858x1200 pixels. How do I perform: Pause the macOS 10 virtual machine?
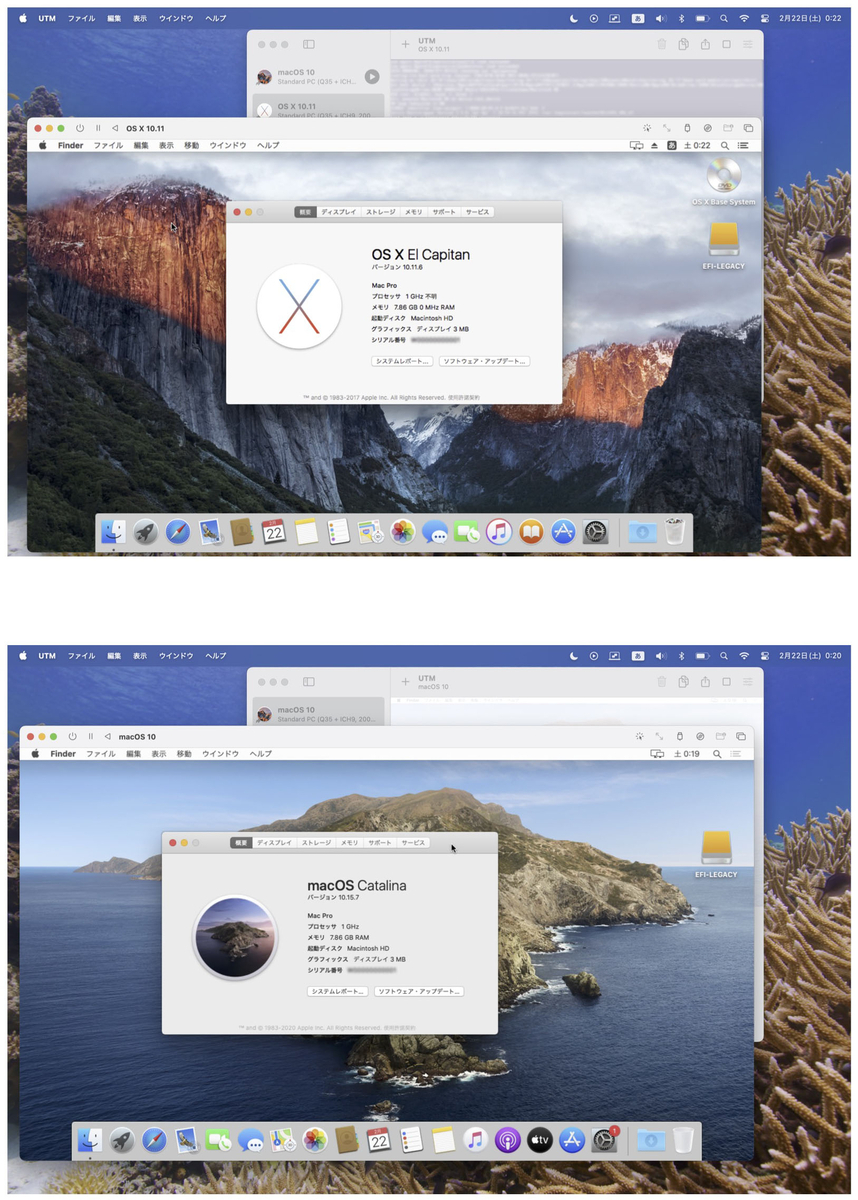click(x=90, y=736)
